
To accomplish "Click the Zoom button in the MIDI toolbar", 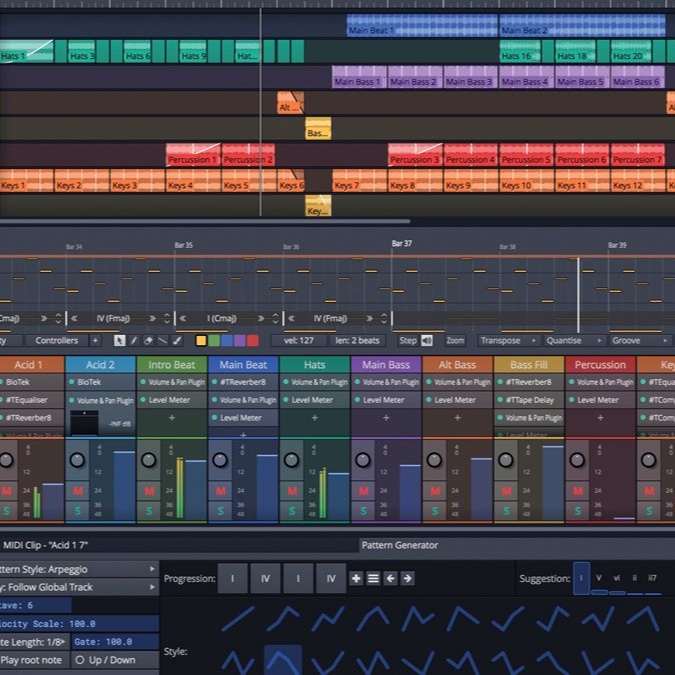I will pos(455,341).
